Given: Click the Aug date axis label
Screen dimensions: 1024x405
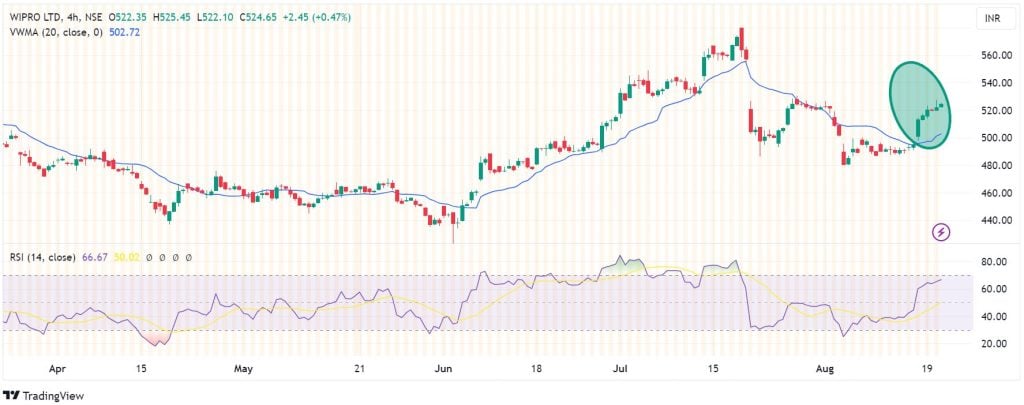Looking at the screenshot, I should [x=825, y=368].
